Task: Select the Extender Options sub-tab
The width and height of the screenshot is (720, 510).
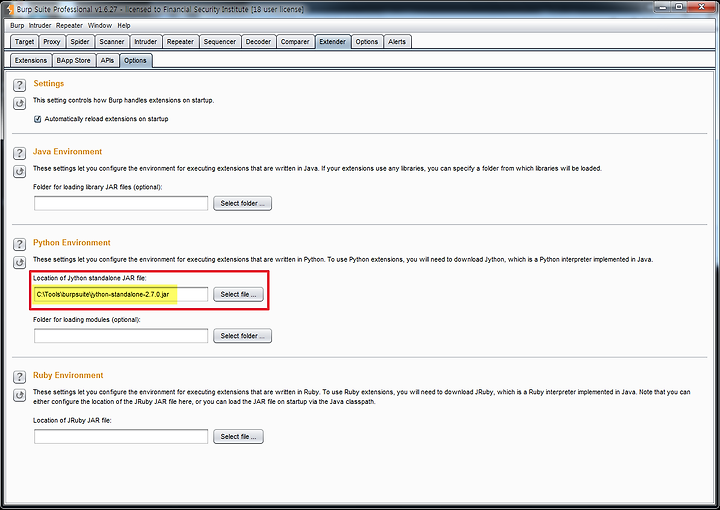Action: click(135, 60)
